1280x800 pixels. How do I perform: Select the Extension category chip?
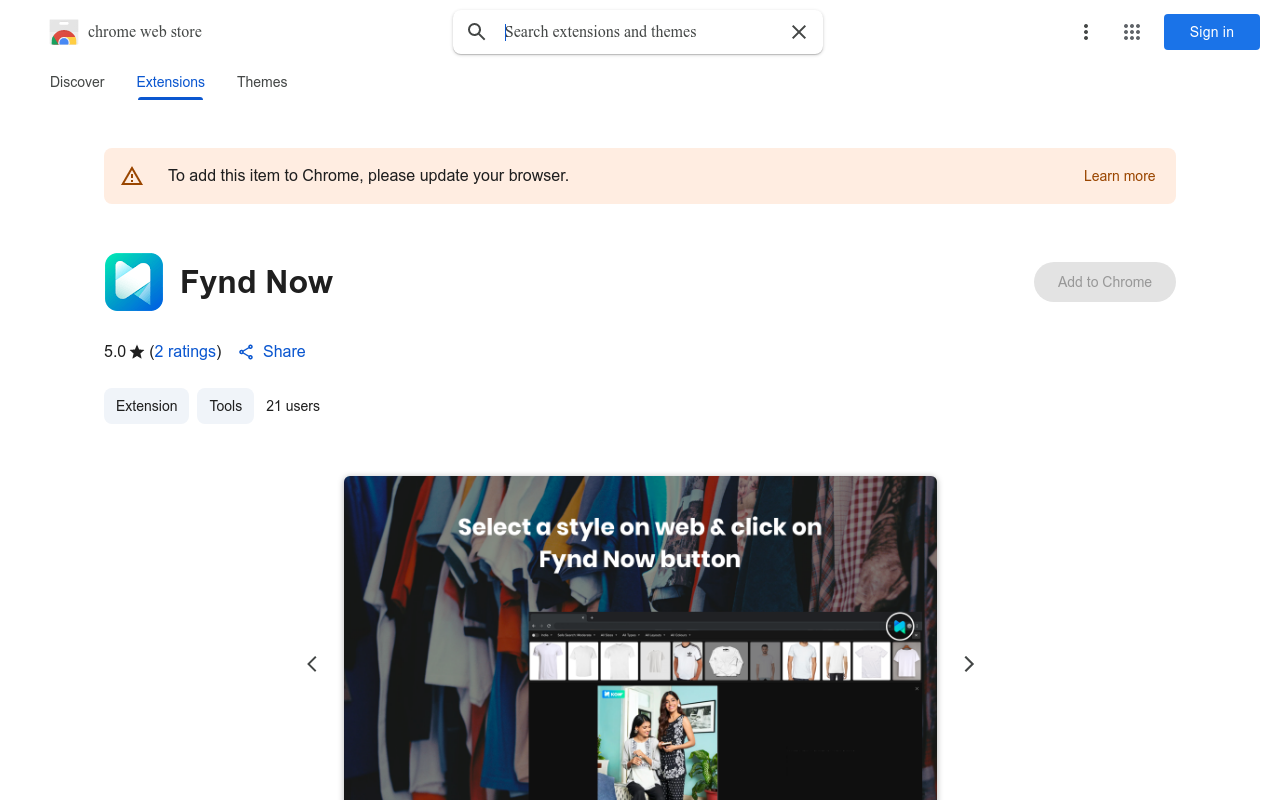coord(146,406)
